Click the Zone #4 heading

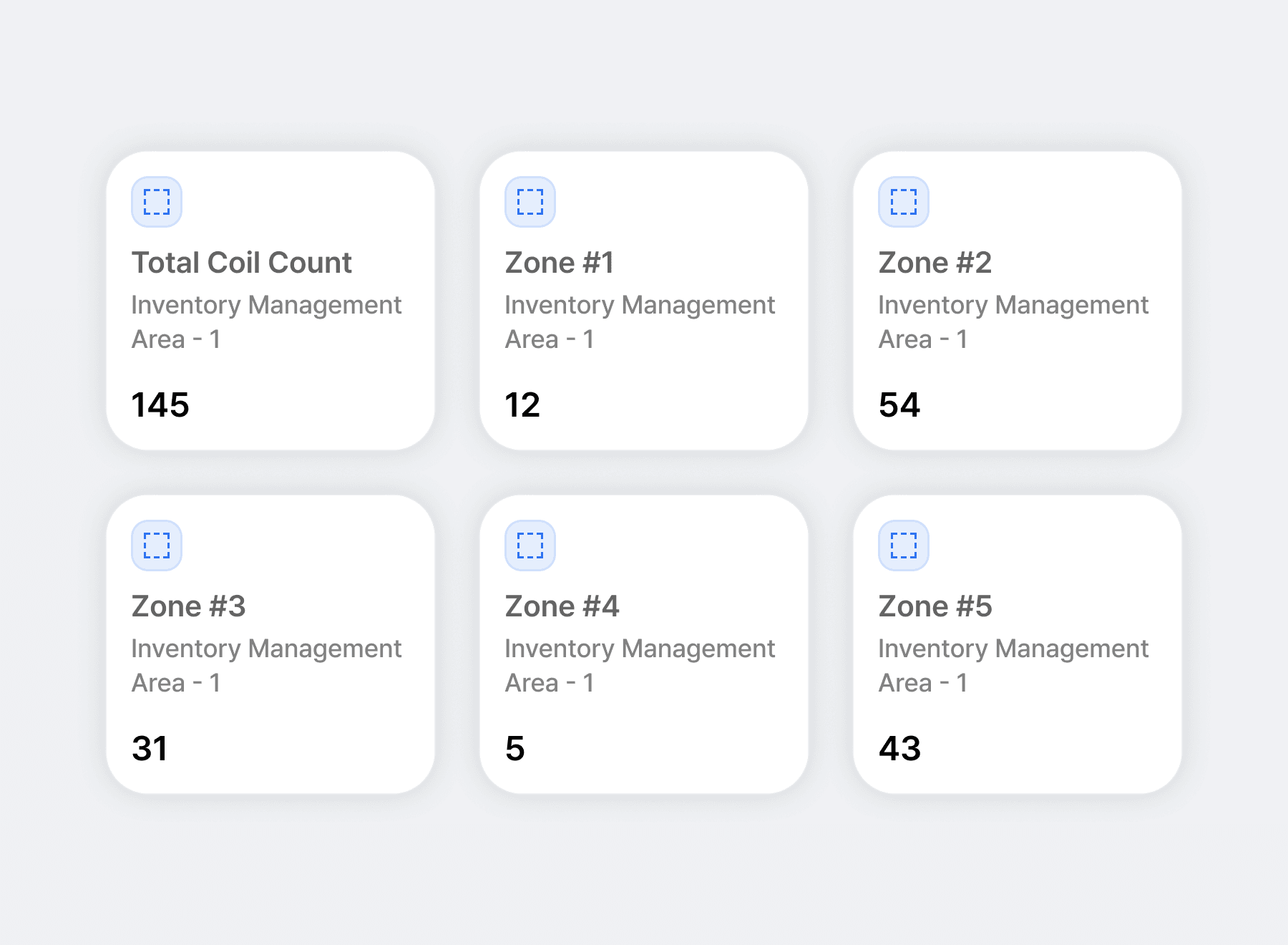click(562, 606)
